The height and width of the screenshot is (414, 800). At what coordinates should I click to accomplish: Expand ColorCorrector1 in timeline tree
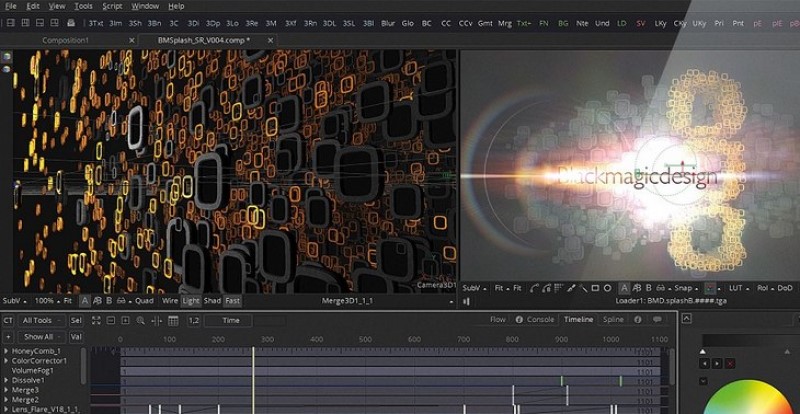(x=6, y=361)
